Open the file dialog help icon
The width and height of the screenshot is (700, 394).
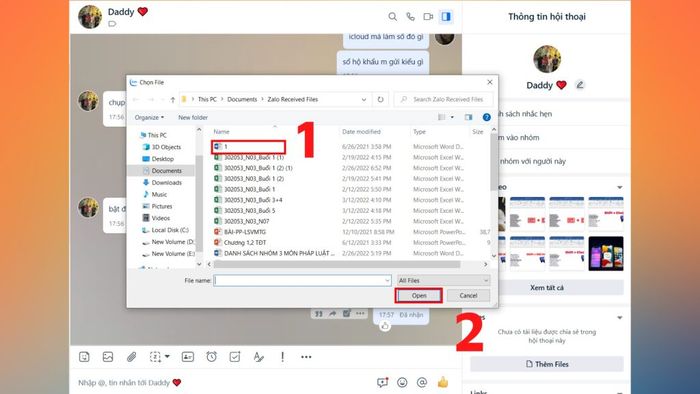487,117
